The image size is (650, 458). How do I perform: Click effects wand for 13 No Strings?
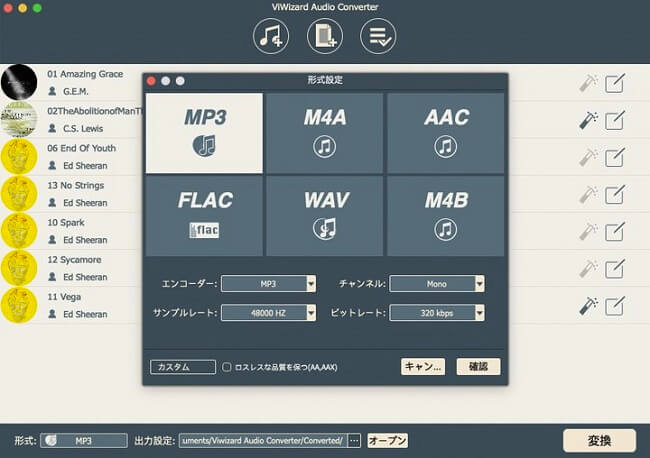pos(588,194)
